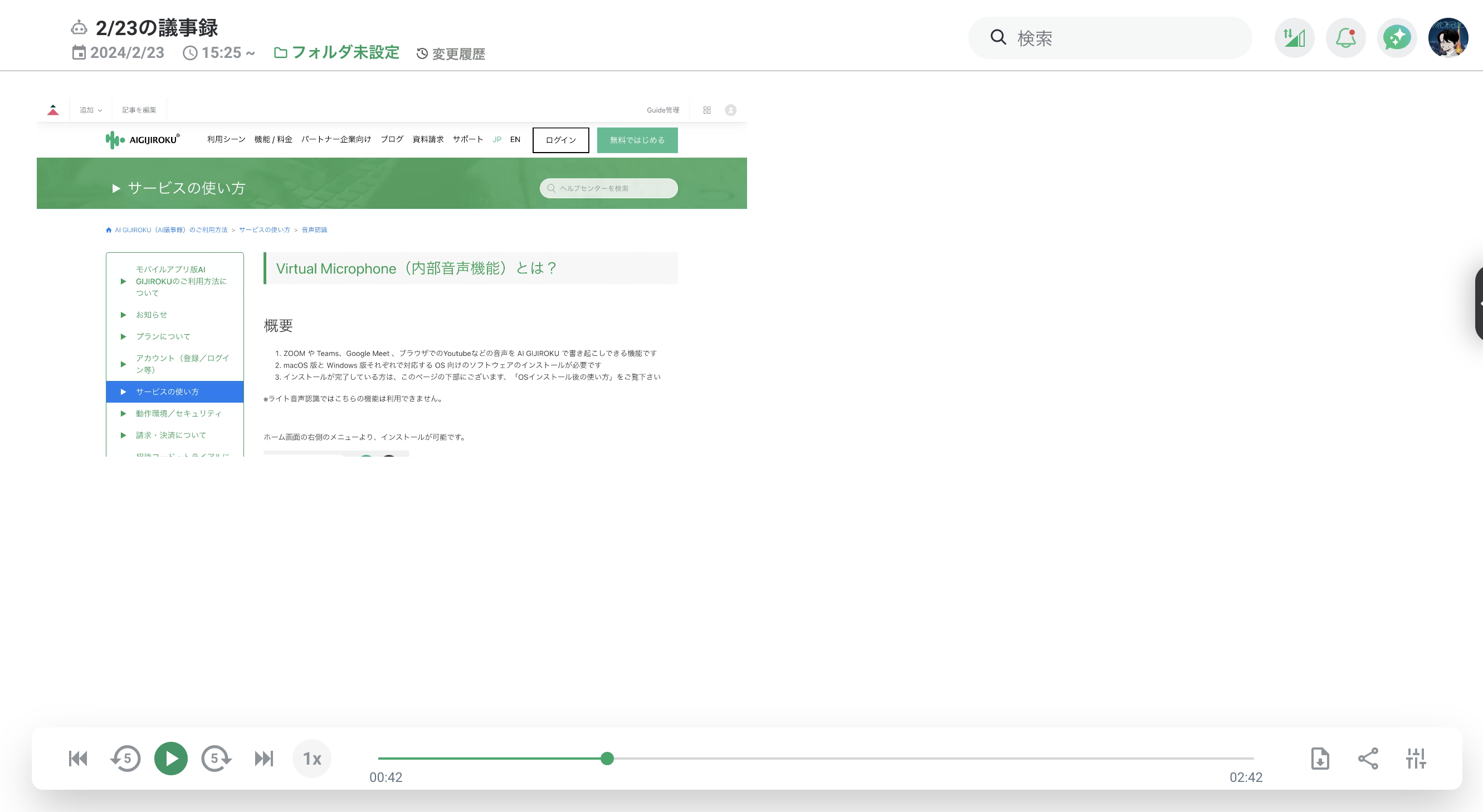Expand アカウント（登録／ログイン等）item
1483x812 pixels.
click(175, 364)
